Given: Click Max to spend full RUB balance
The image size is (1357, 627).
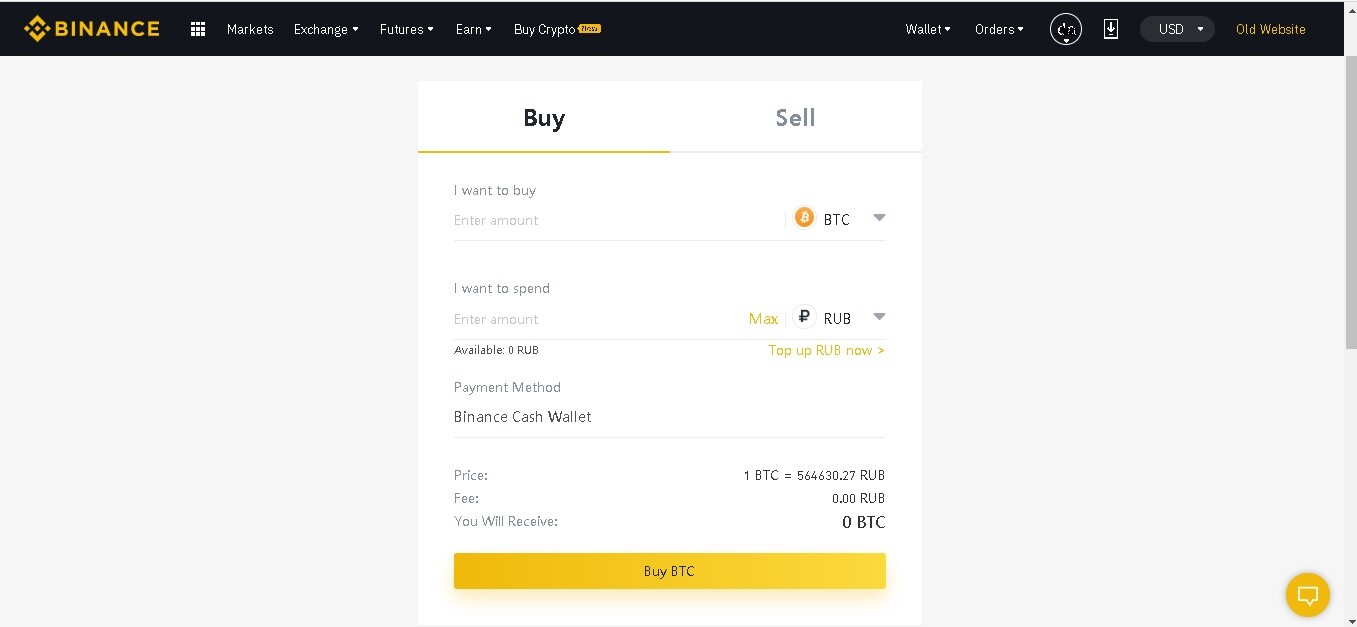Looking at the screenshot, I should pyautogui.click(x=763, y=318).
